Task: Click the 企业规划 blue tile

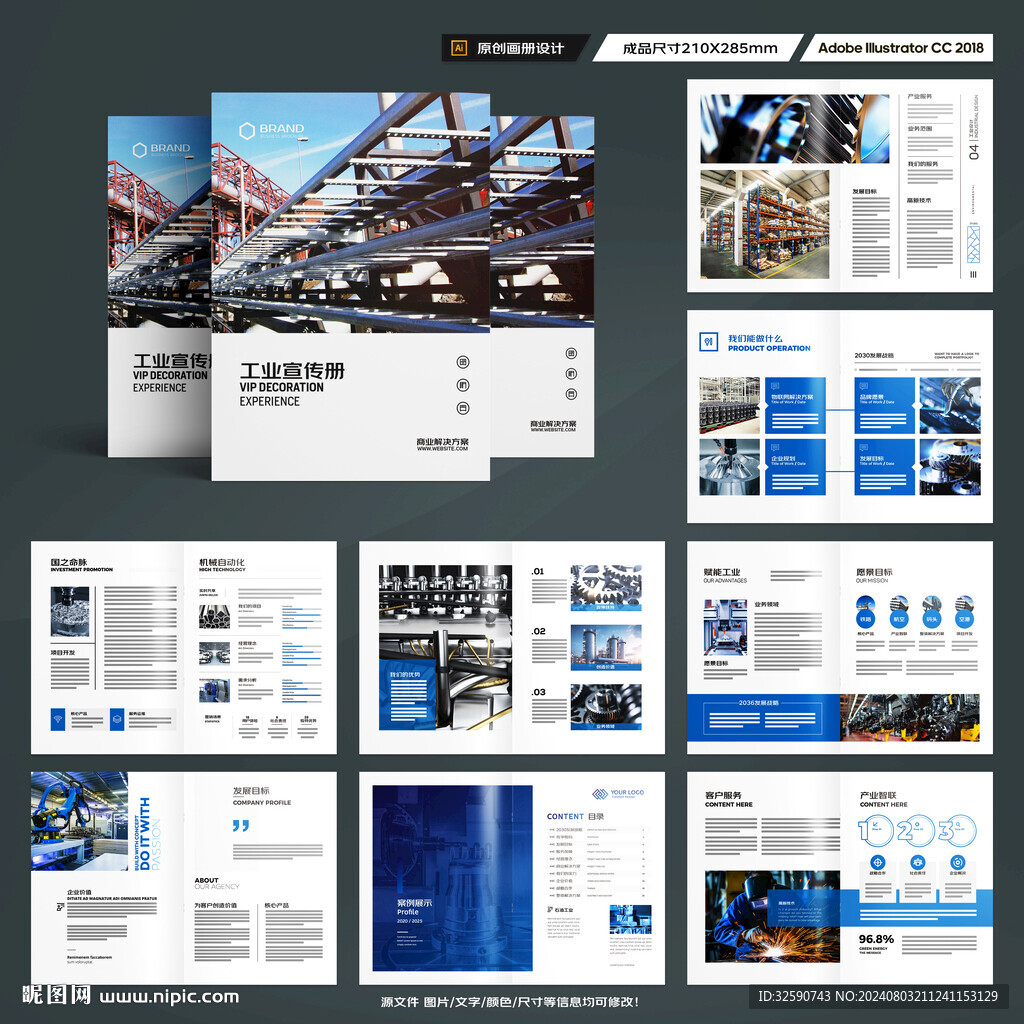Action: pos(795,467)
